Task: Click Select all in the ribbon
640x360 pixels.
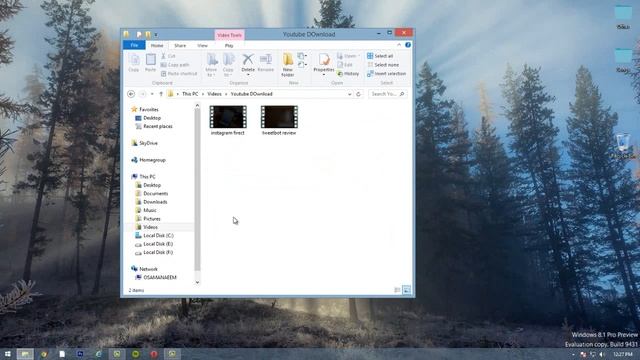Action: 380,56
